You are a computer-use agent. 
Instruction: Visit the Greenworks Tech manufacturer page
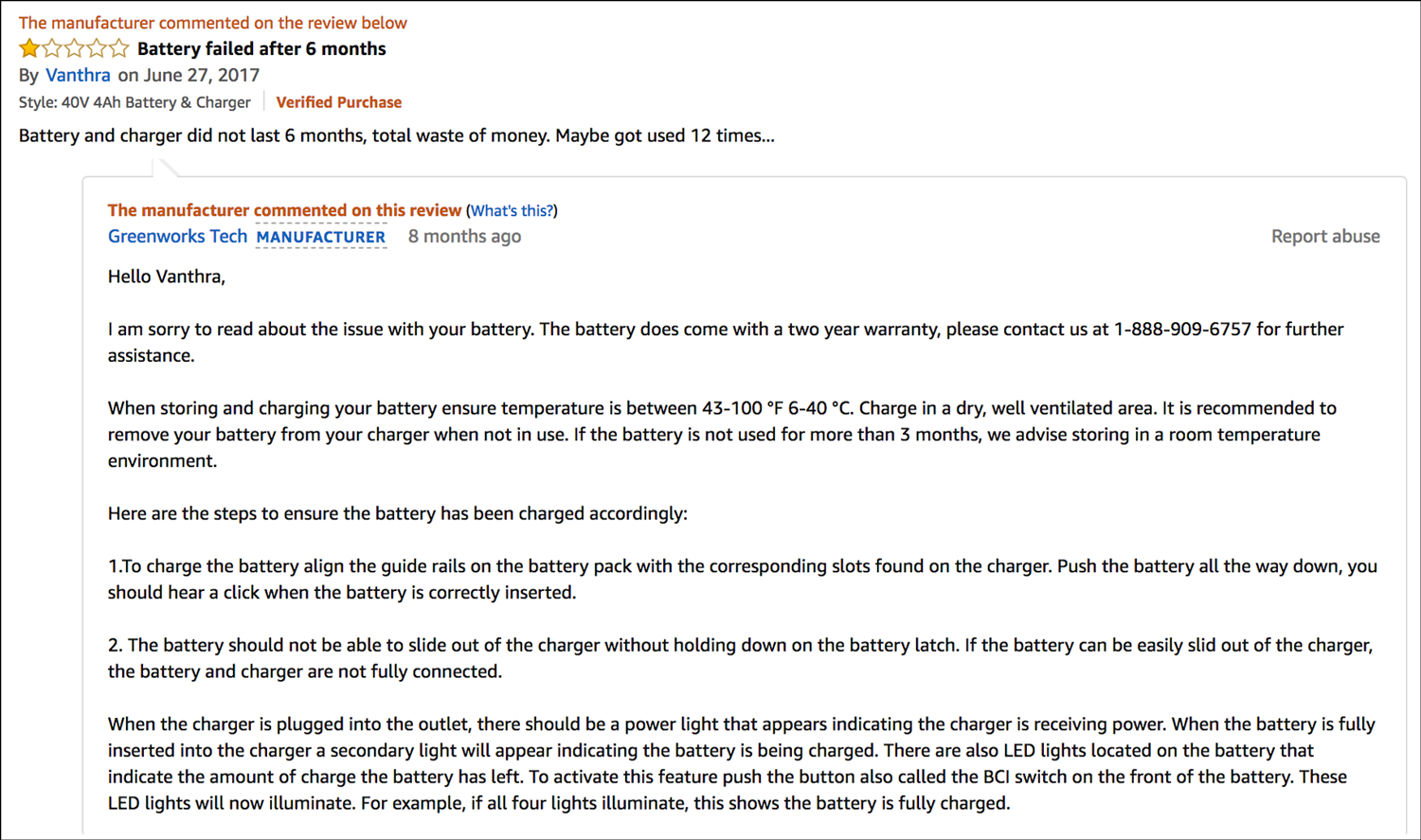(177, 236)
